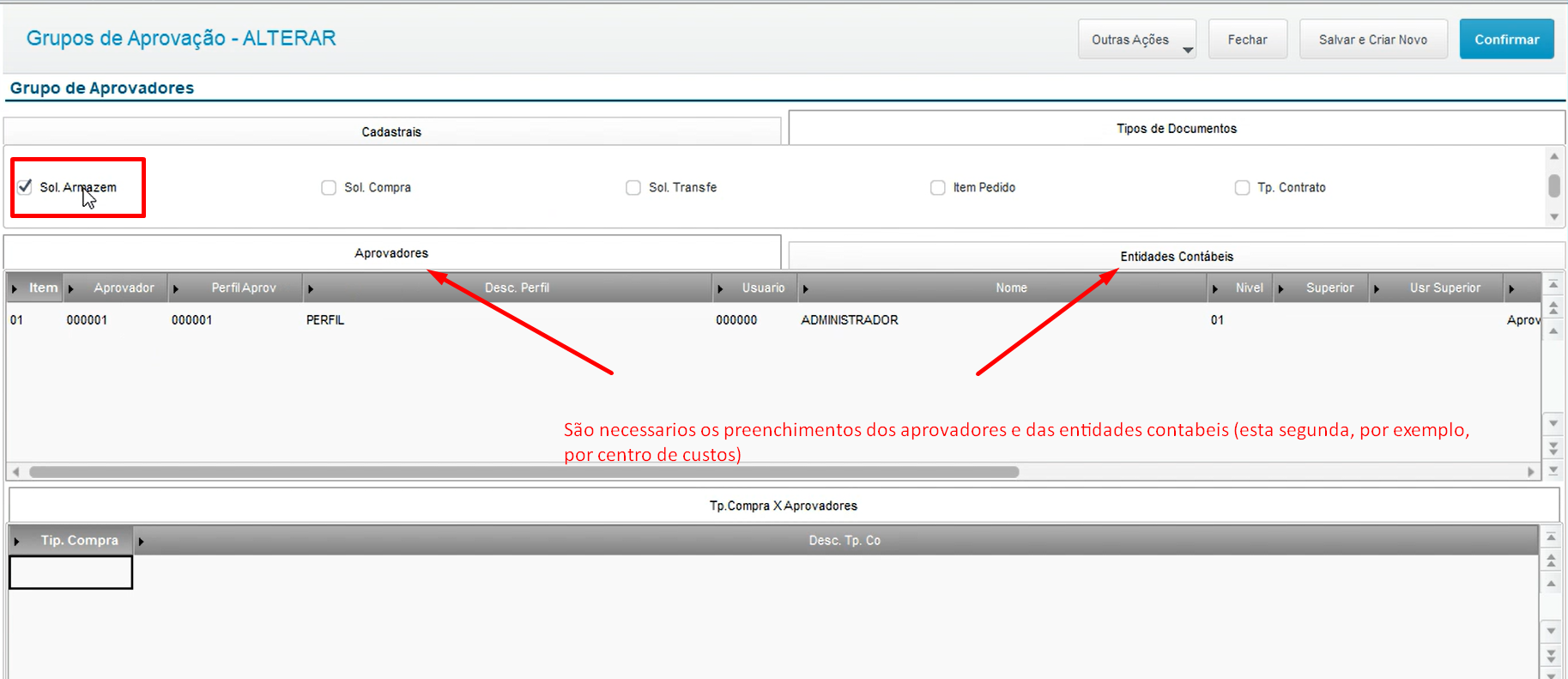1568x679 pixels.
Task: Switch to the Cadastrais tab
Action: tap(391, 131)
